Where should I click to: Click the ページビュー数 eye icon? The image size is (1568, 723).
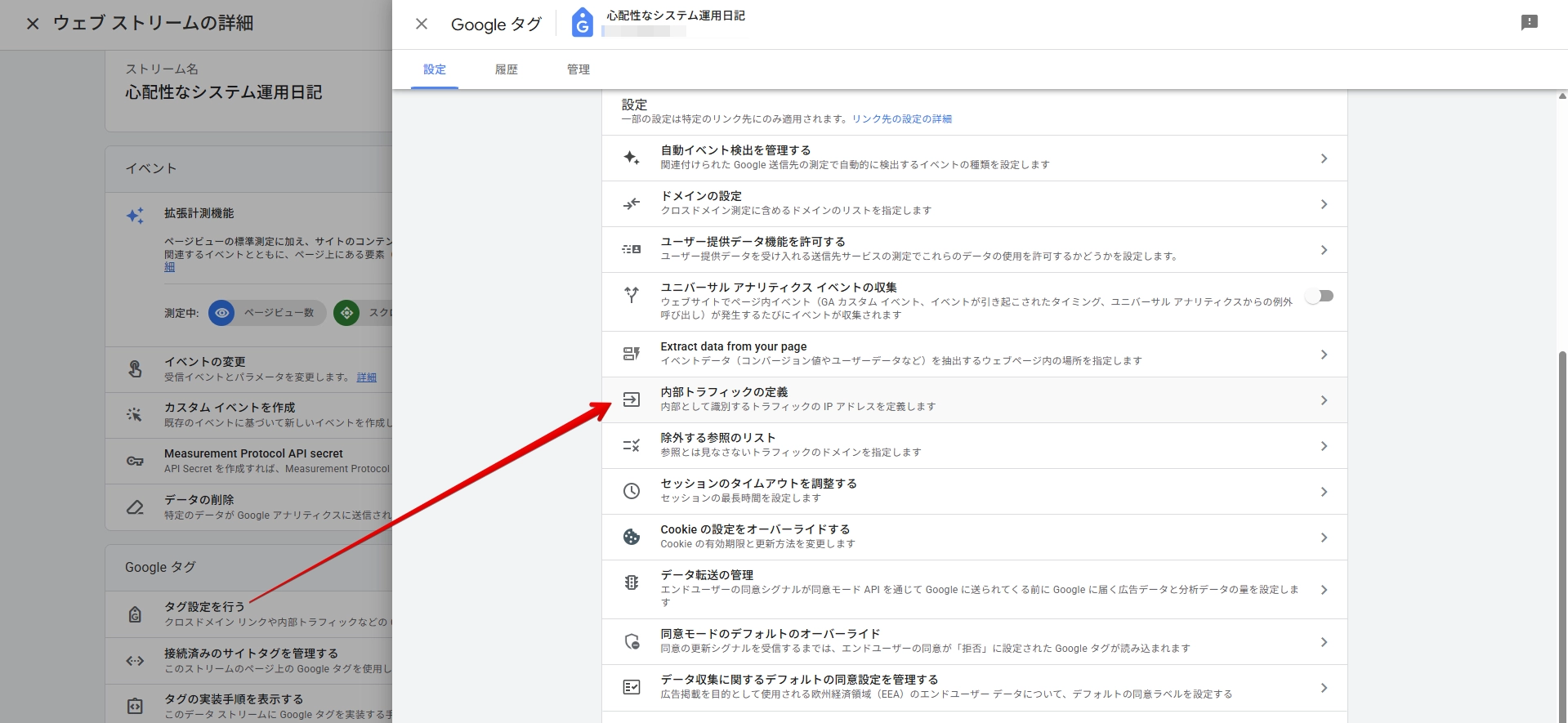click(x=221, y=313)
